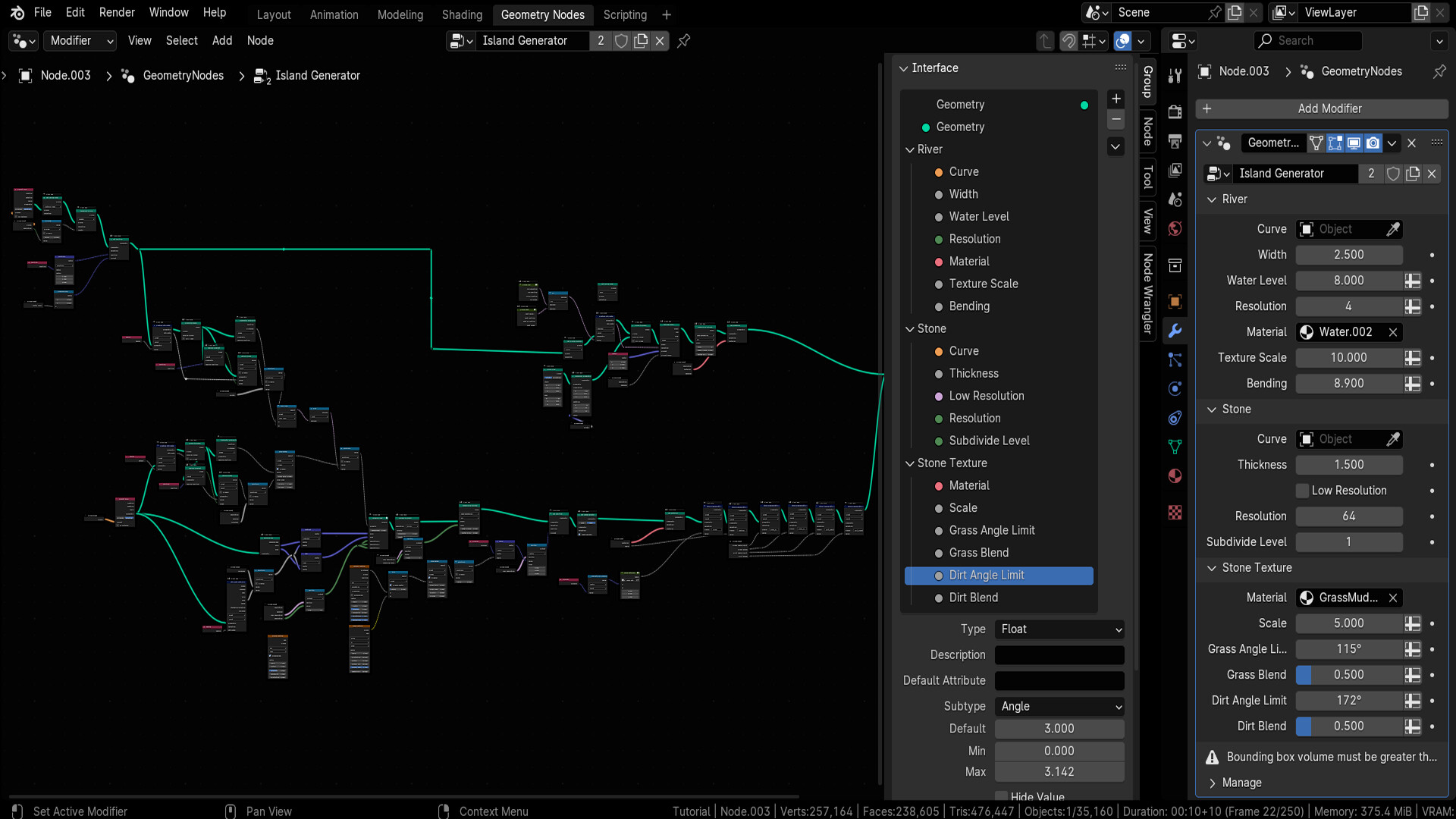The width and height of the screenshot is (1456, 819).
Task: Open the Subtype dropdown set to Angle
Action: (1059, 706)
